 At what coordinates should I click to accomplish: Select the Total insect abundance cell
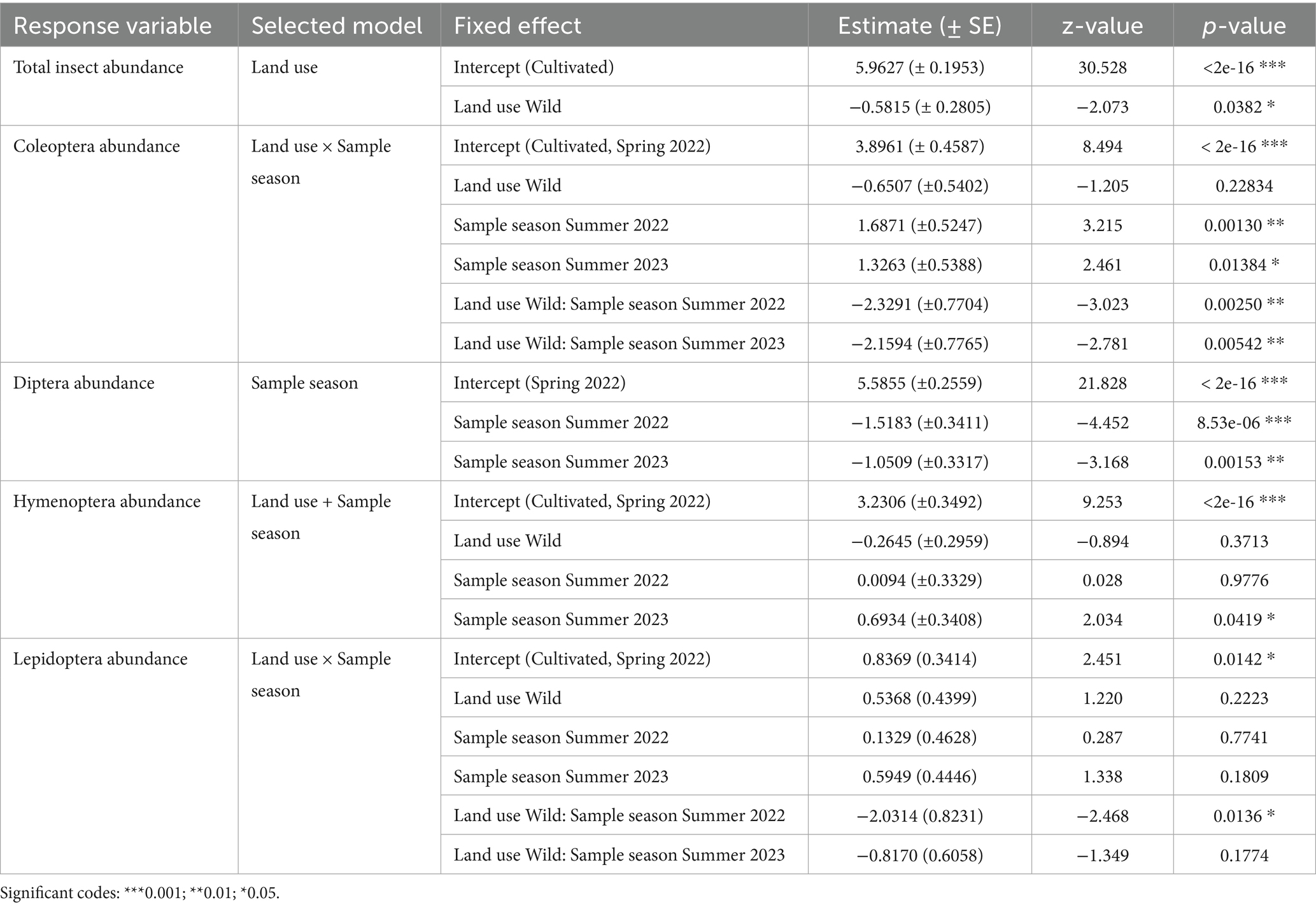tap(98, 67)
